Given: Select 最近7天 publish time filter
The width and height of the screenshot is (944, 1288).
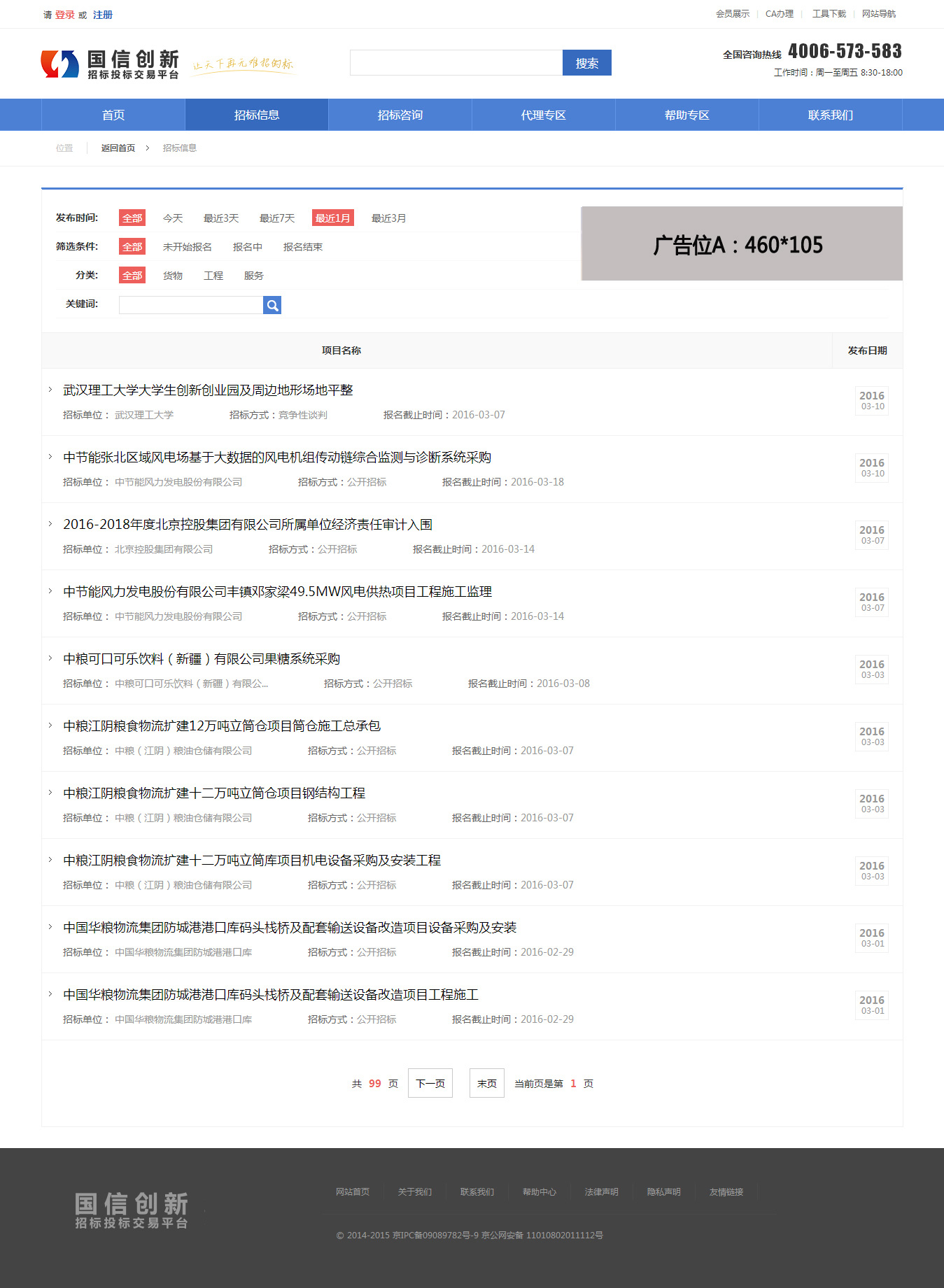Looking at the screenshot, I should tap(276, 218).
